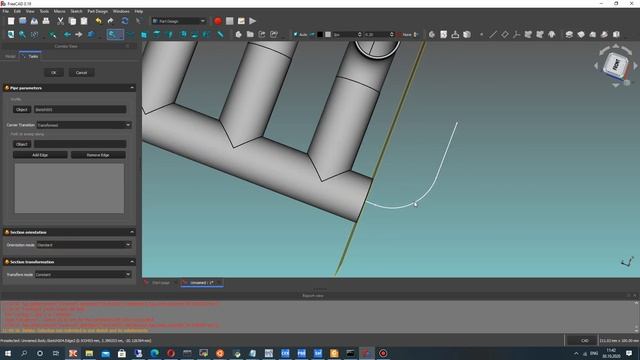The image size is (640, 360).
Task: Click the Create part icon
Action: tap(238, 35)
